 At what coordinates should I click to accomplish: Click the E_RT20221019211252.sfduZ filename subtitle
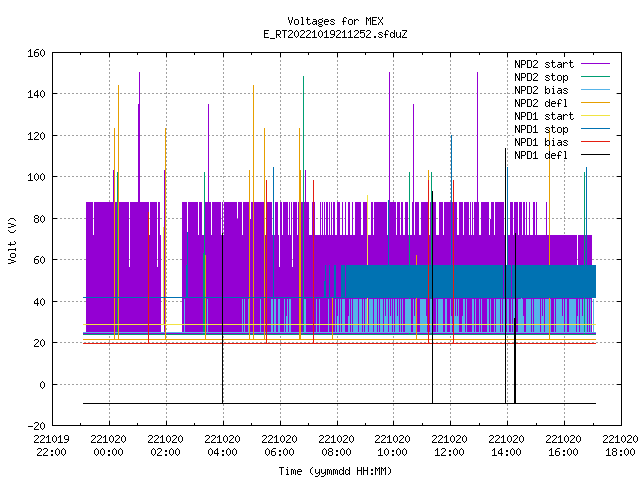point(335,34)
